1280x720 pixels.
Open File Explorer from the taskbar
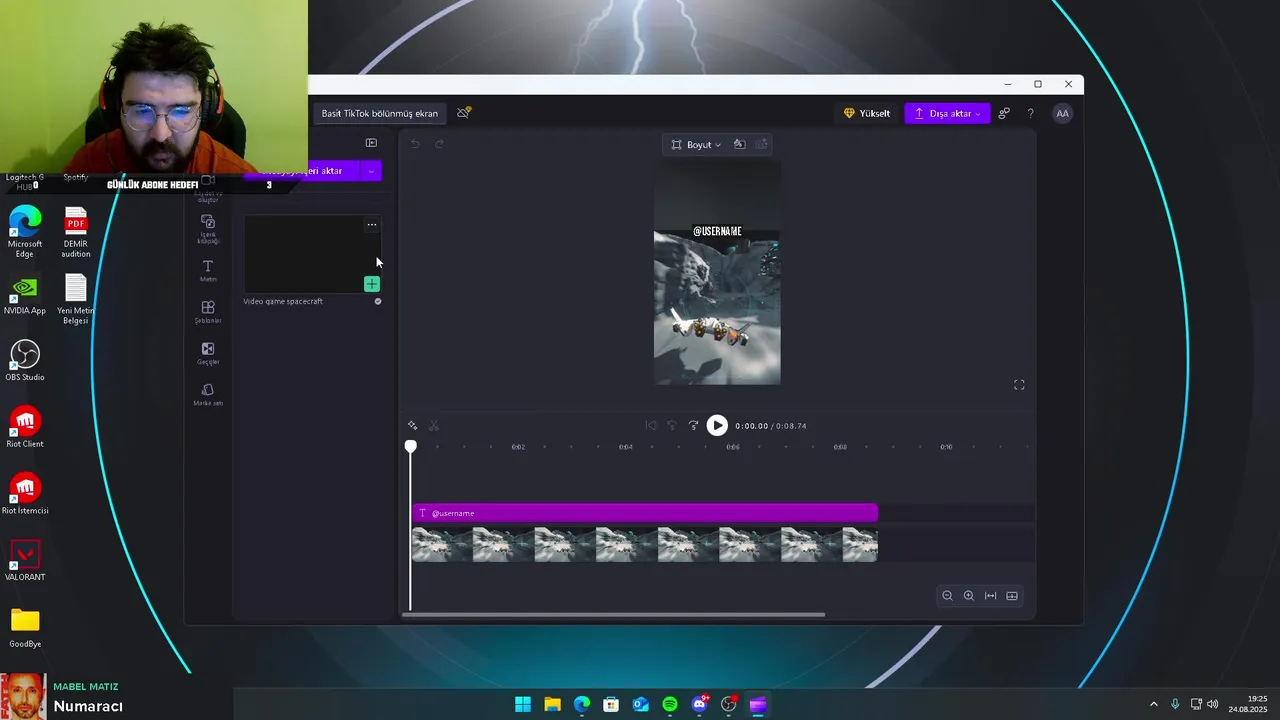[x=552, y=705]
